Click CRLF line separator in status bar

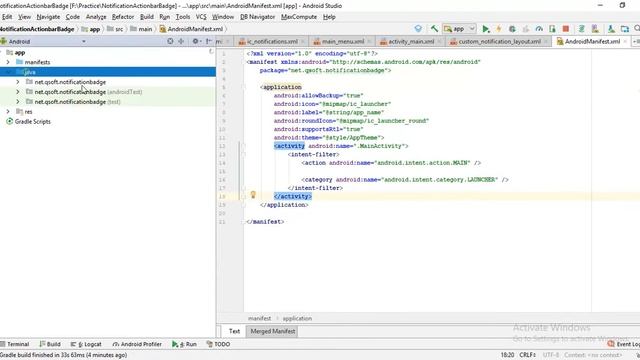(527, 355)
